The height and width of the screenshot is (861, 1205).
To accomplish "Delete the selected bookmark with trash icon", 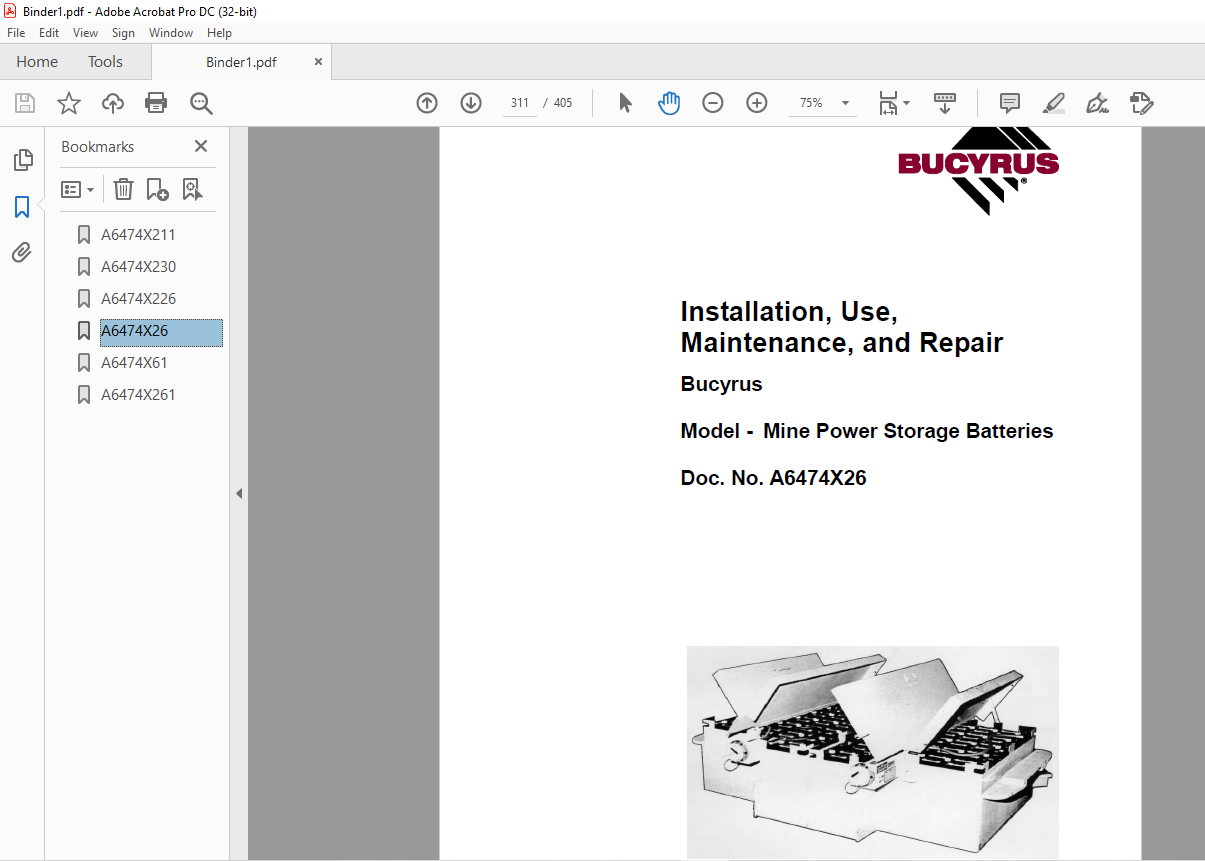I will (x=123, y=189).
